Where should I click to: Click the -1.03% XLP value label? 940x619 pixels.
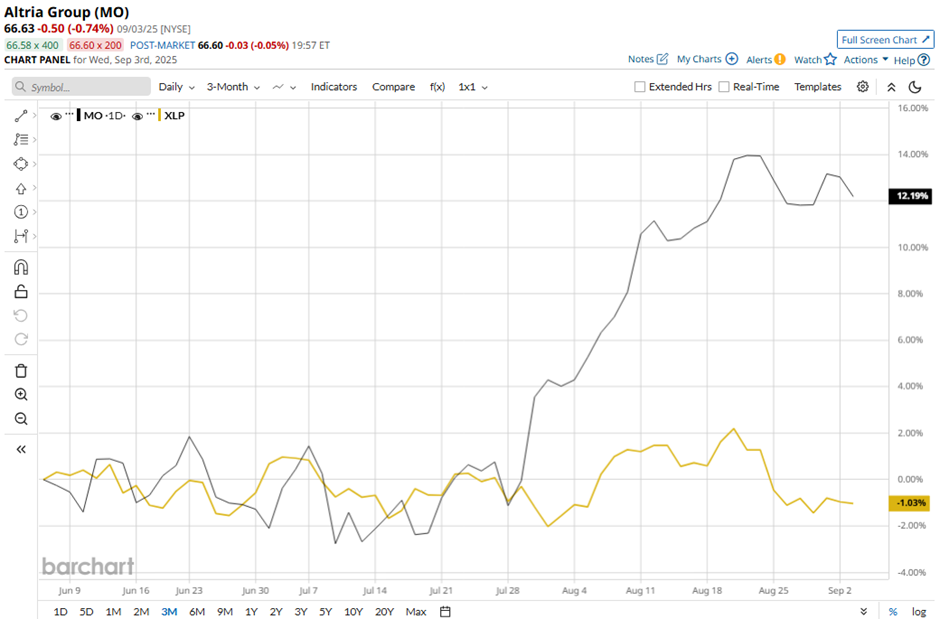[909, 503]
